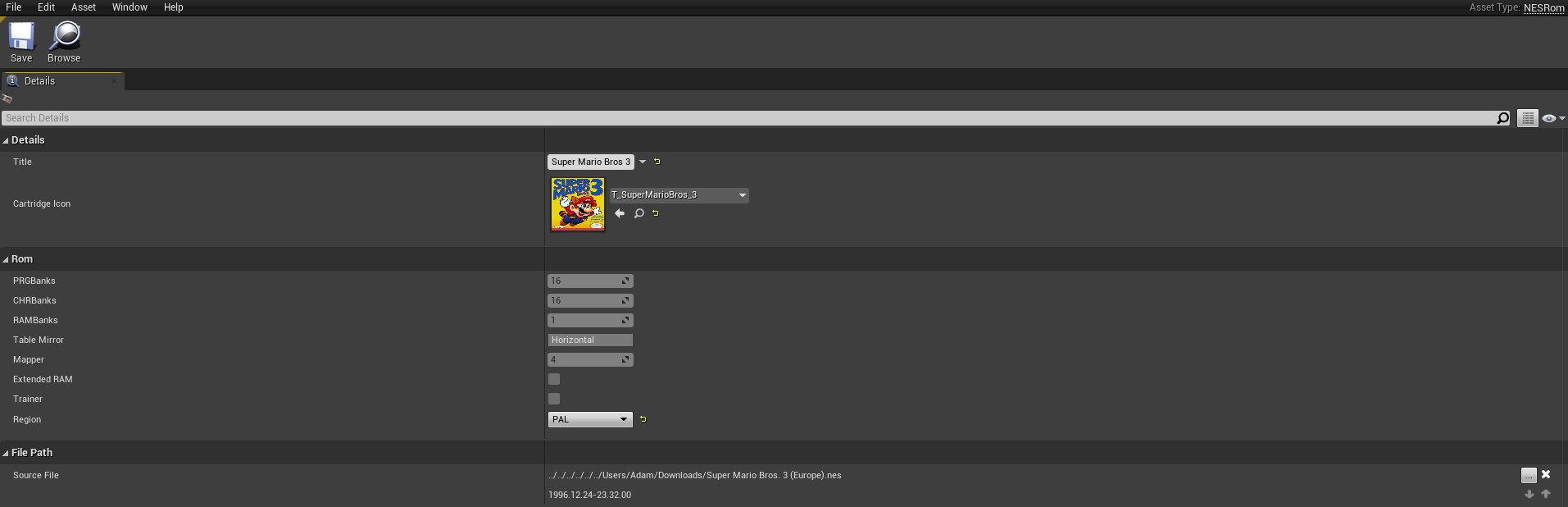Click the NESRom asset type link
This screenshot has height=507, width=1568.
(1543, 7)
